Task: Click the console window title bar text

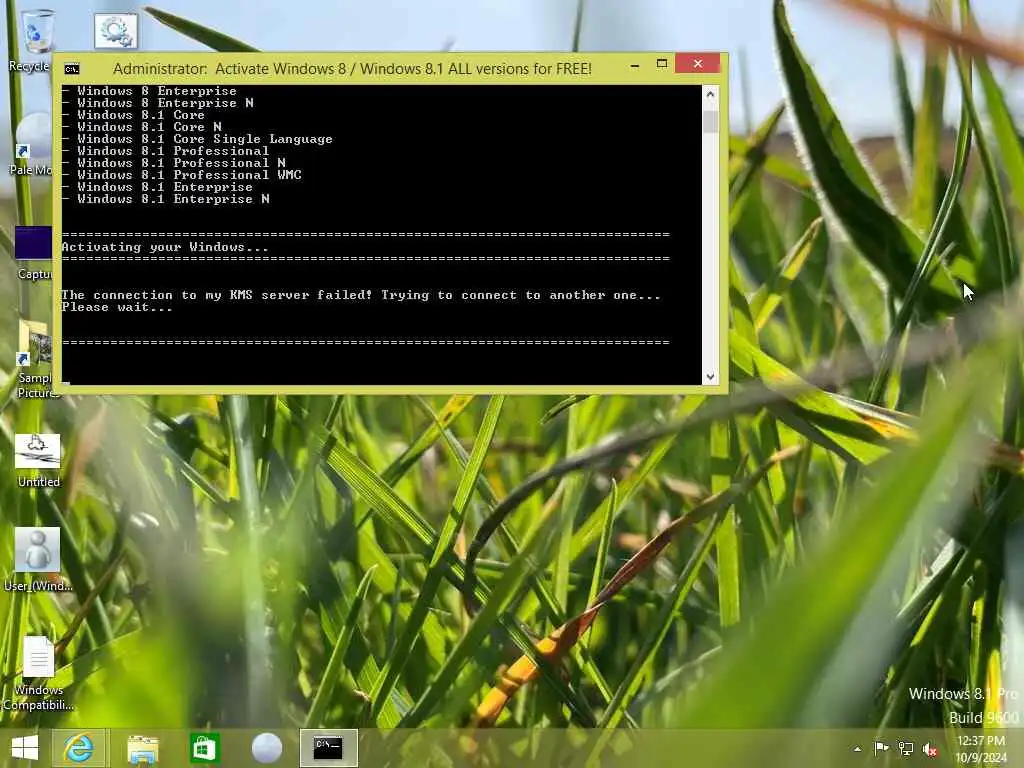Action: (x=352, y=69)
